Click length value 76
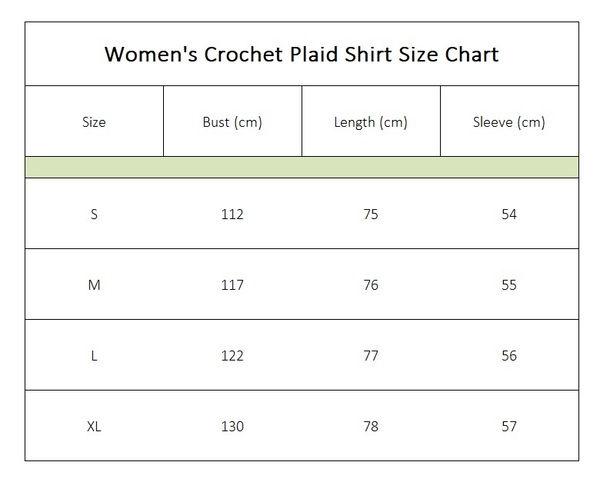Screen dimensions: 600x482 click(x=371, y=285)
